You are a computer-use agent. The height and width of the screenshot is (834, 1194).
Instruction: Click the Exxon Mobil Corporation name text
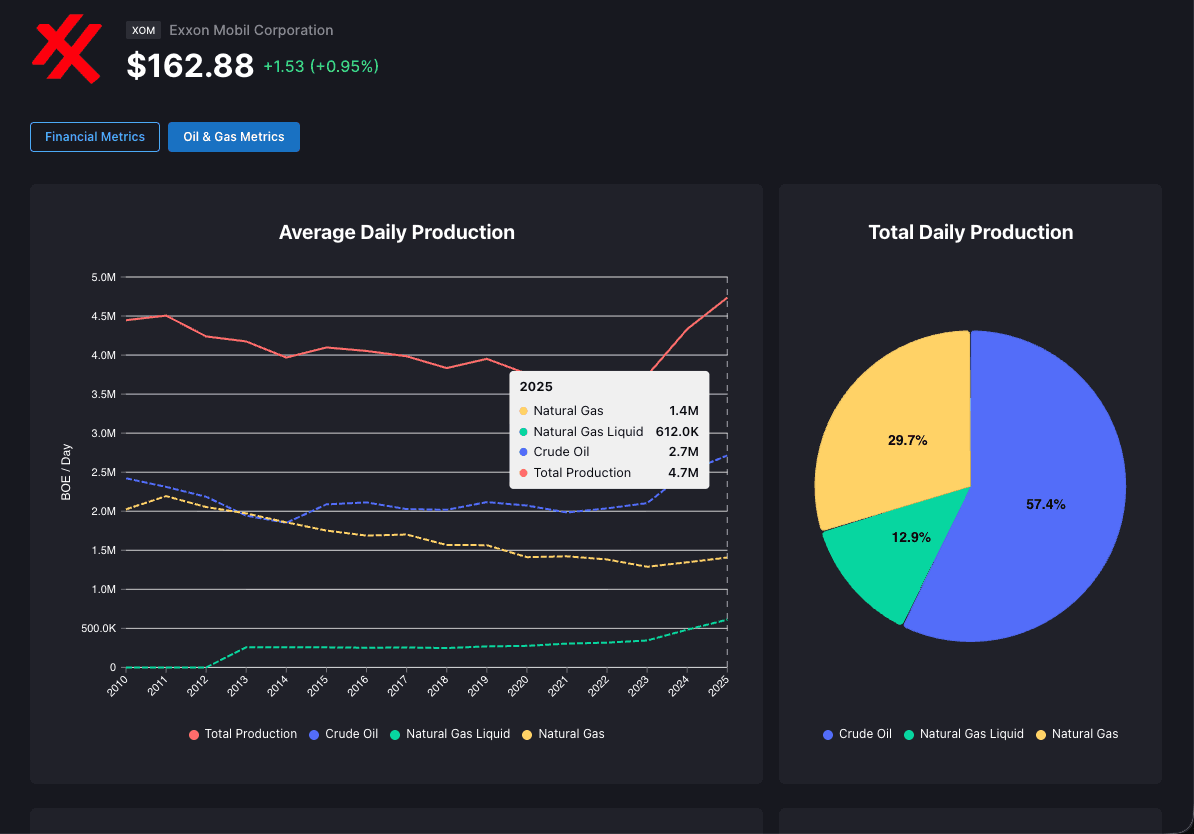251,30
